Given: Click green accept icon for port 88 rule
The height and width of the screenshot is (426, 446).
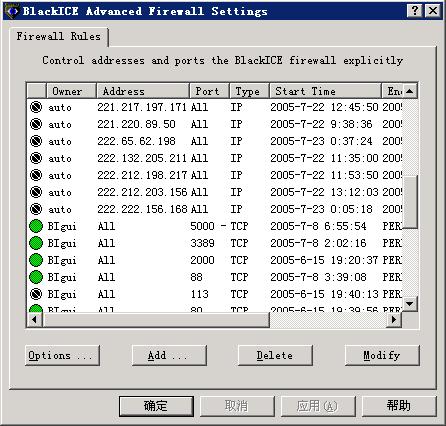Looking at the screenshot, I should (36, 277).
